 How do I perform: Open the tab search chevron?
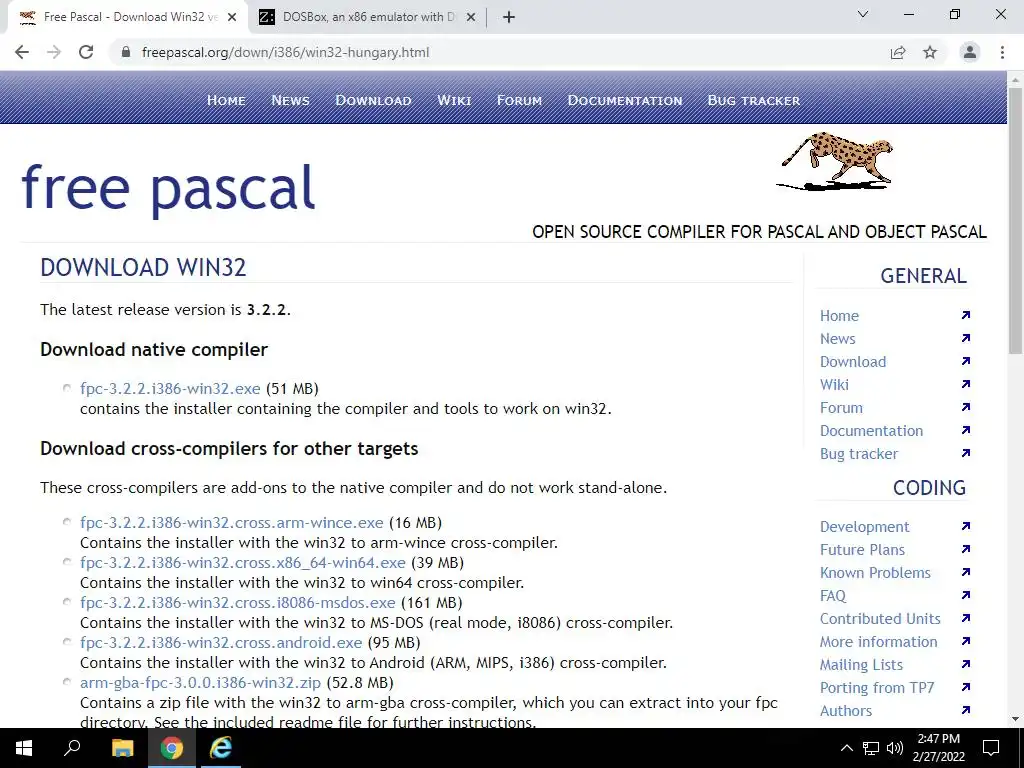(x=863, y=14)
